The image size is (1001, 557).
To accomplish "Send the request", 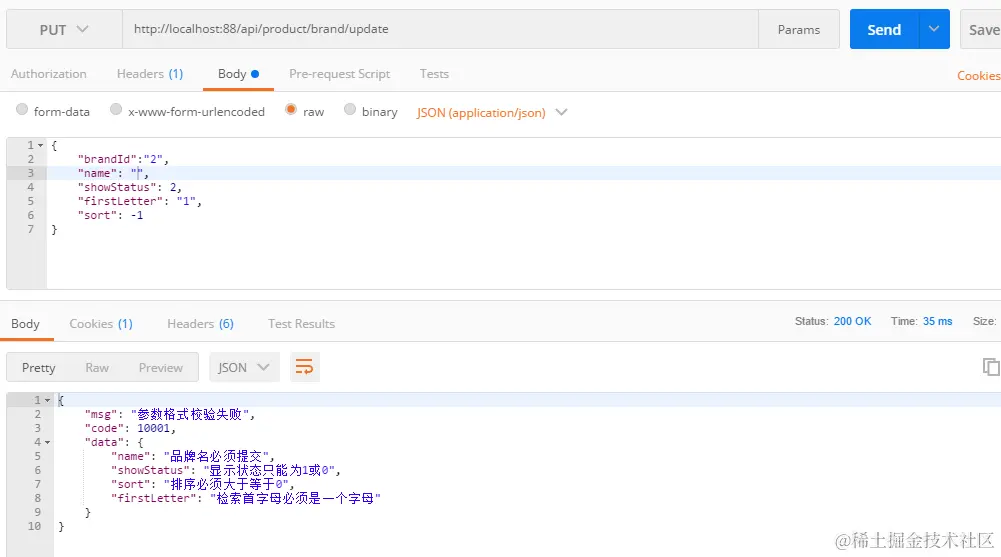I will point(884,29).
